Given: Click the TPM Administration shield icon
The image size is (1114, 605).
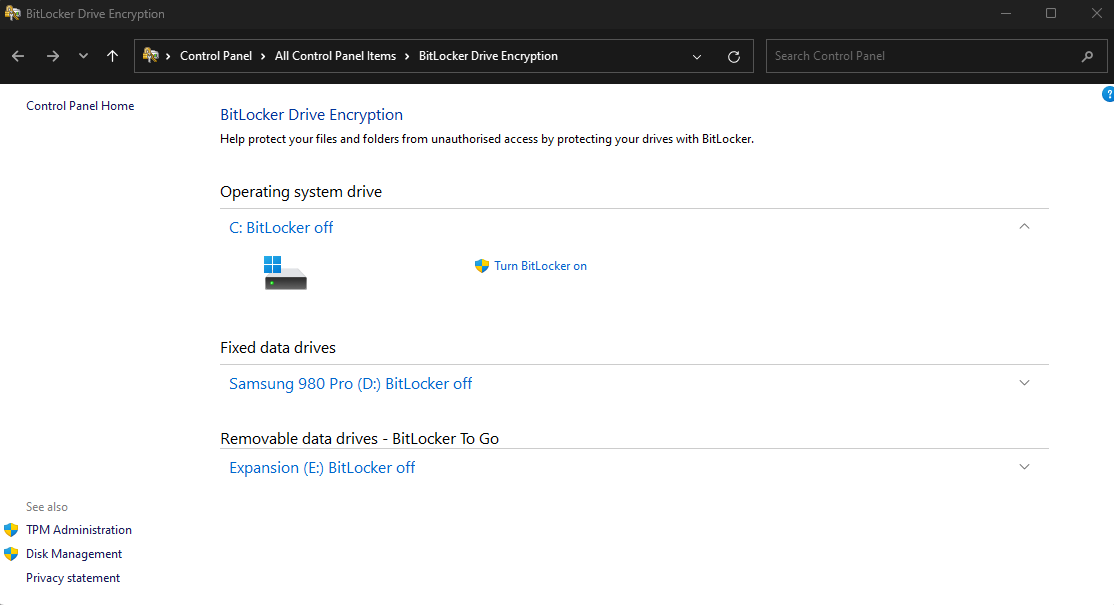Looking at the screenshot, I should pos(12,529).
